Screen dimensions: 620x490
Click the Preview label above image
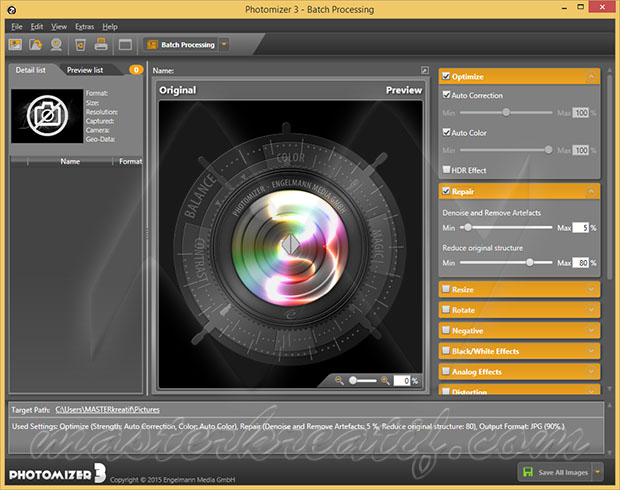click(x=404, y=90)
